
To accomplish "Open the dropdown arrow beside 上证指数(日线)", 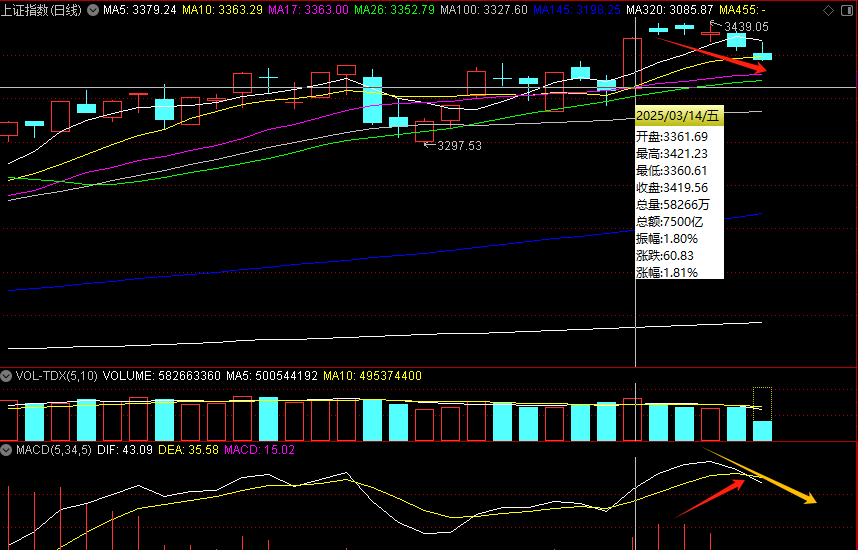I will tap(93, 10).
